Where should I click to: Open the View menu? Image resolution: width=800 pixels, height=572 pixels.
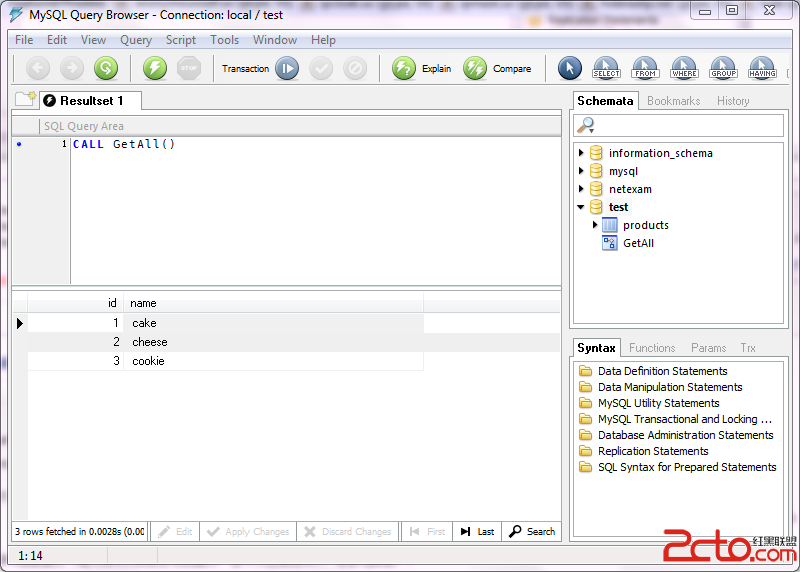[x=93, y=40]
